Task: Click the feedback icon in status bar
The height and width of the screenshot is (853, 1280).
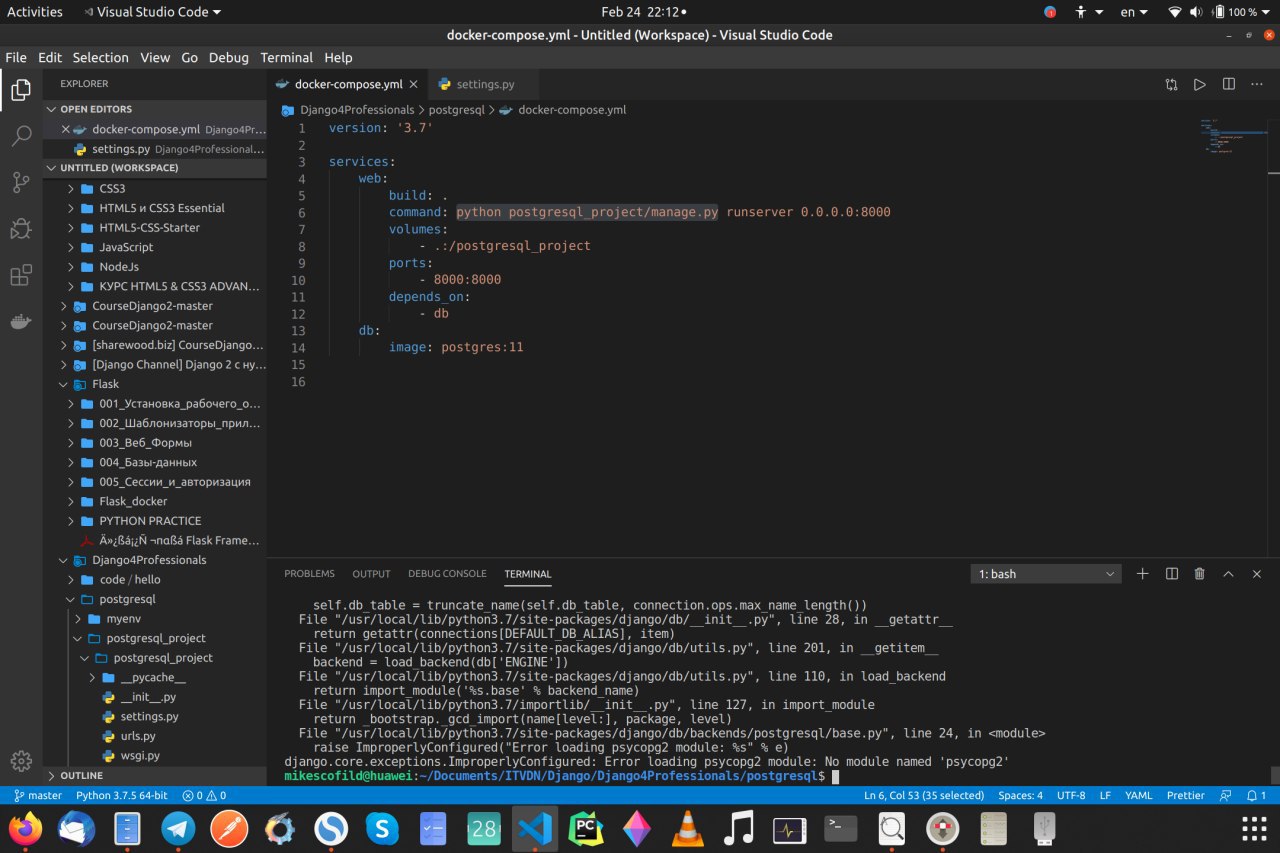Action: (1225, 796)
